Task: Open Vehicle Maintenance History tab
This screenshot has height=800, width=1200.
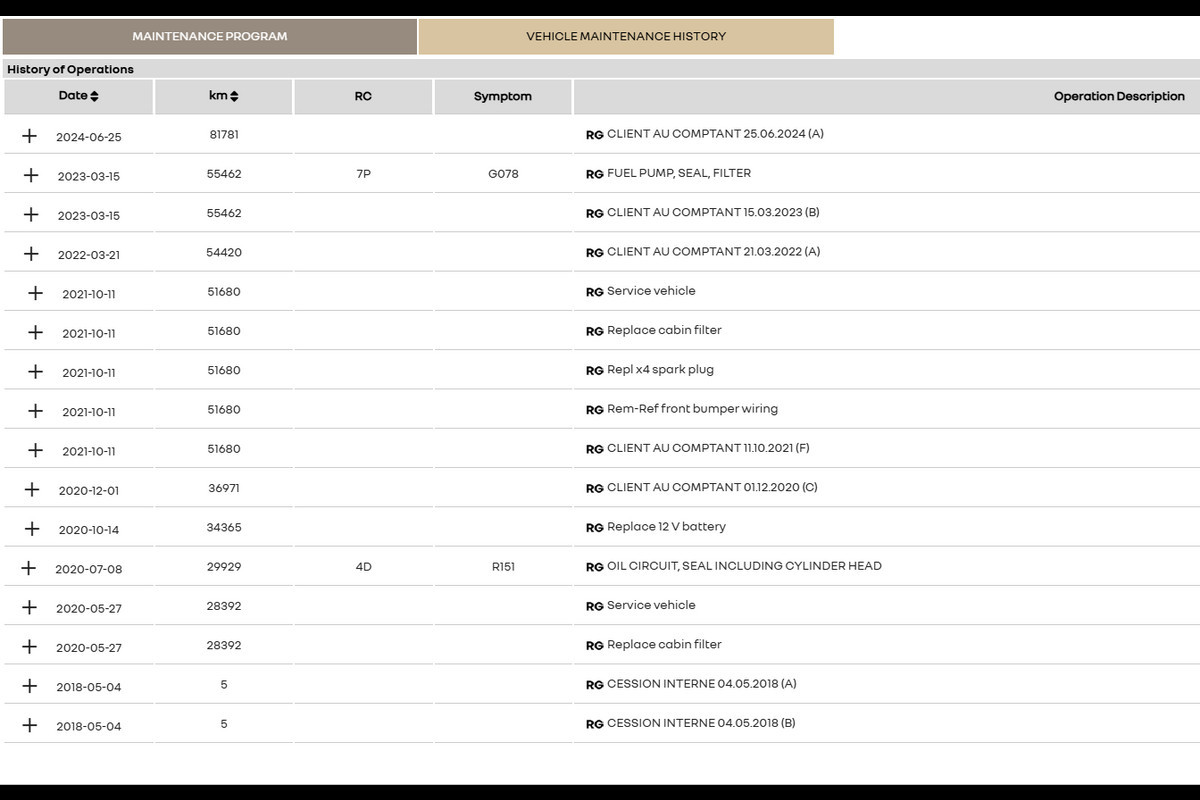Action: [x=626, y=36]
